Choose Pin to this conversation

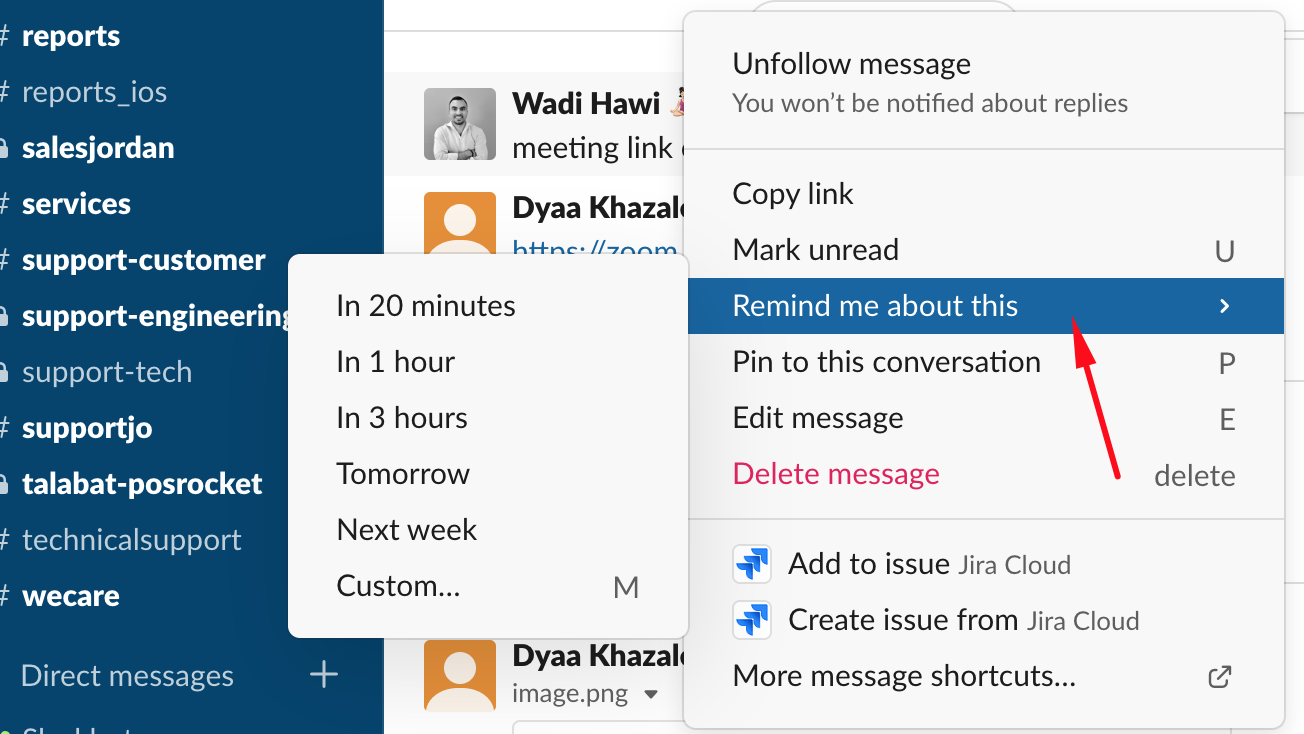click(886, 362)
